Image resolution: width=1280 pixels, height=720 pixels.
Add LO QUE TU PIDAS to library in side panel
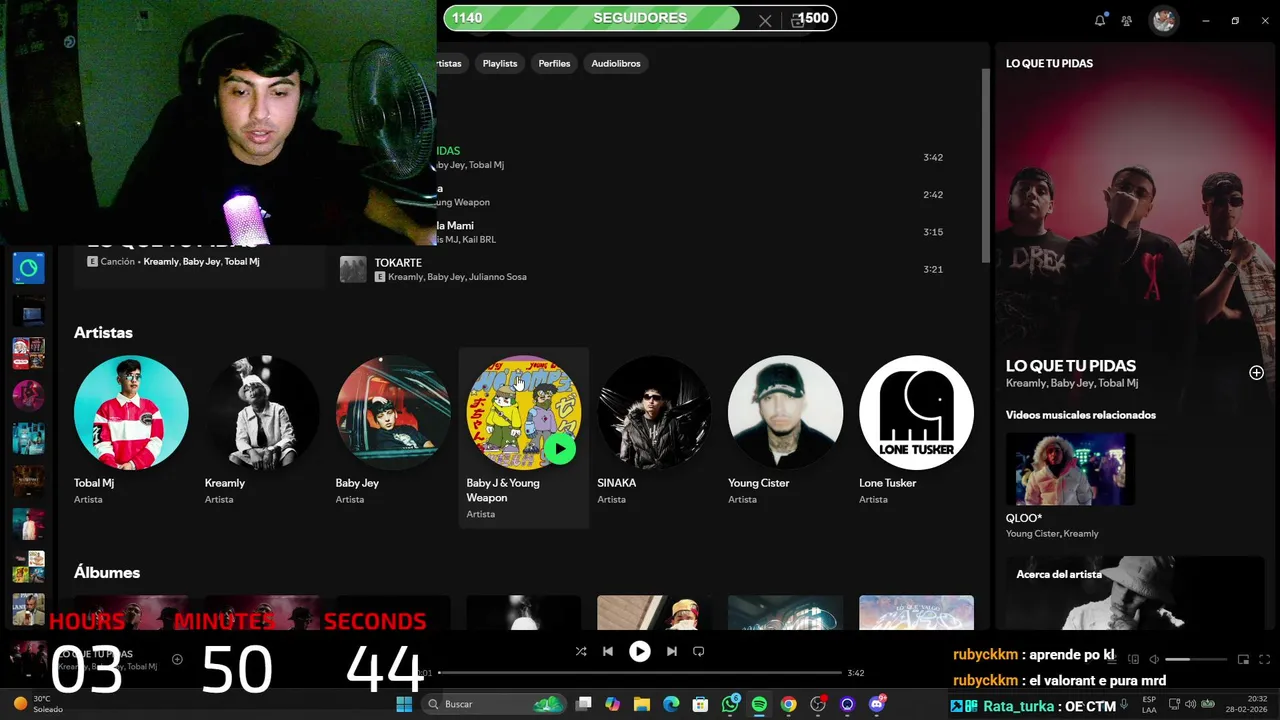tap(1256, 373)
